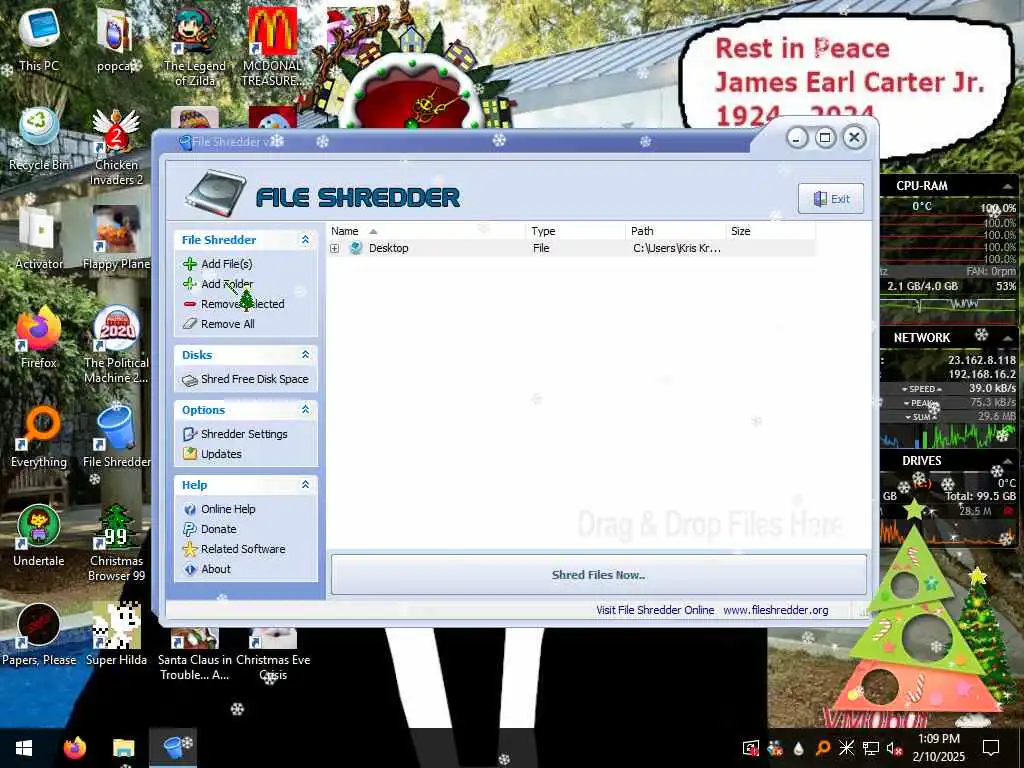Select the Undertale desktop shortcut
The height and width of the screenshot is (768, 1024).
click(39, 536)
